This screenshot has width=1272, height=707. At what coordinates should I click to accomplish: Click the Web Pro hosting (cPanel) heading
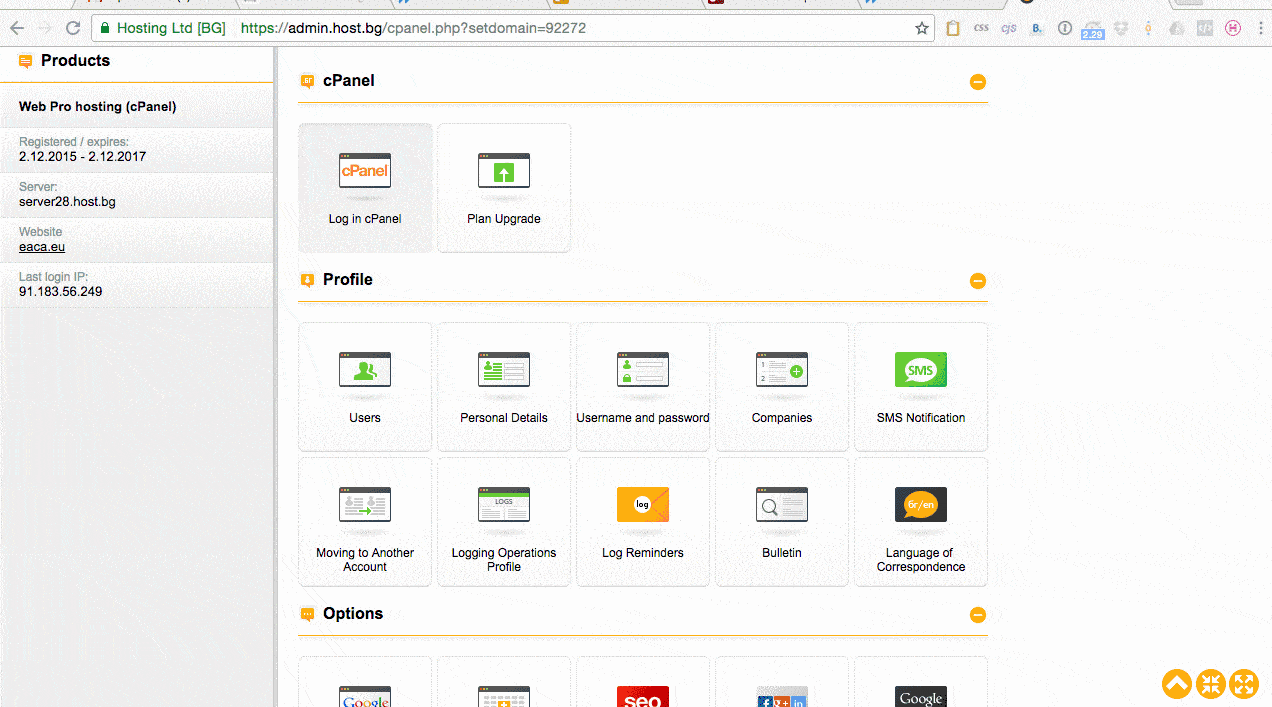pyautogui.click(x=97, y=107)
